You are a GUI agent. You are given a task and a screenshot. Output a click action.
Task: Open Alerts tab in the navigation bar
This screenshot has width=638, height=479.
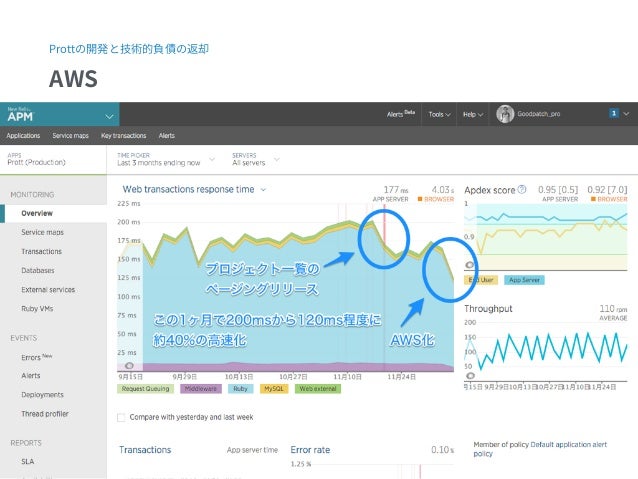[166, 136]
